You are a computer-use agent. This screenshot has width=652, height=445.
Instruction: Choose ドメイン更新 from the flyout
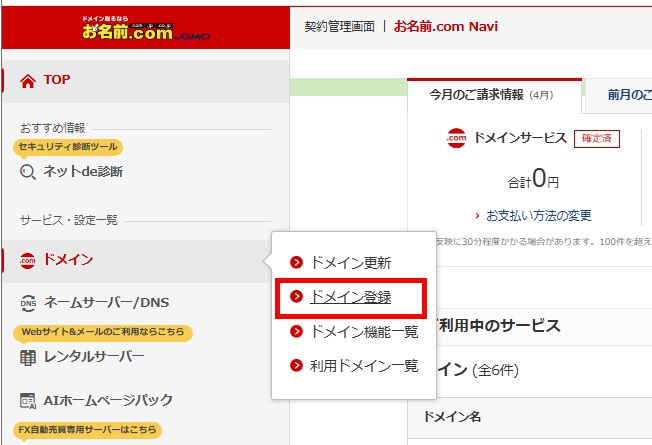[x=351, y=263]
